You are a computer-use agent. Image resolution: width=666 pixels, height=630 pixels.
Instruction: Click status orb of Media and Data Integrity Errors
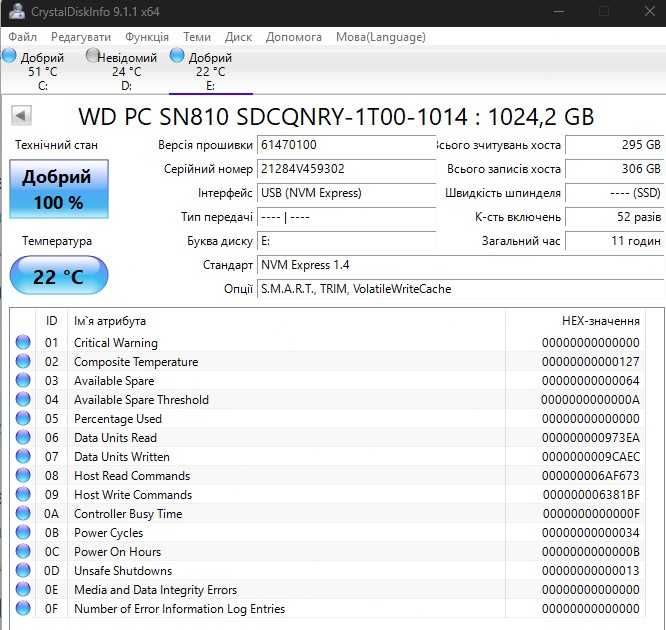point(23,589)
